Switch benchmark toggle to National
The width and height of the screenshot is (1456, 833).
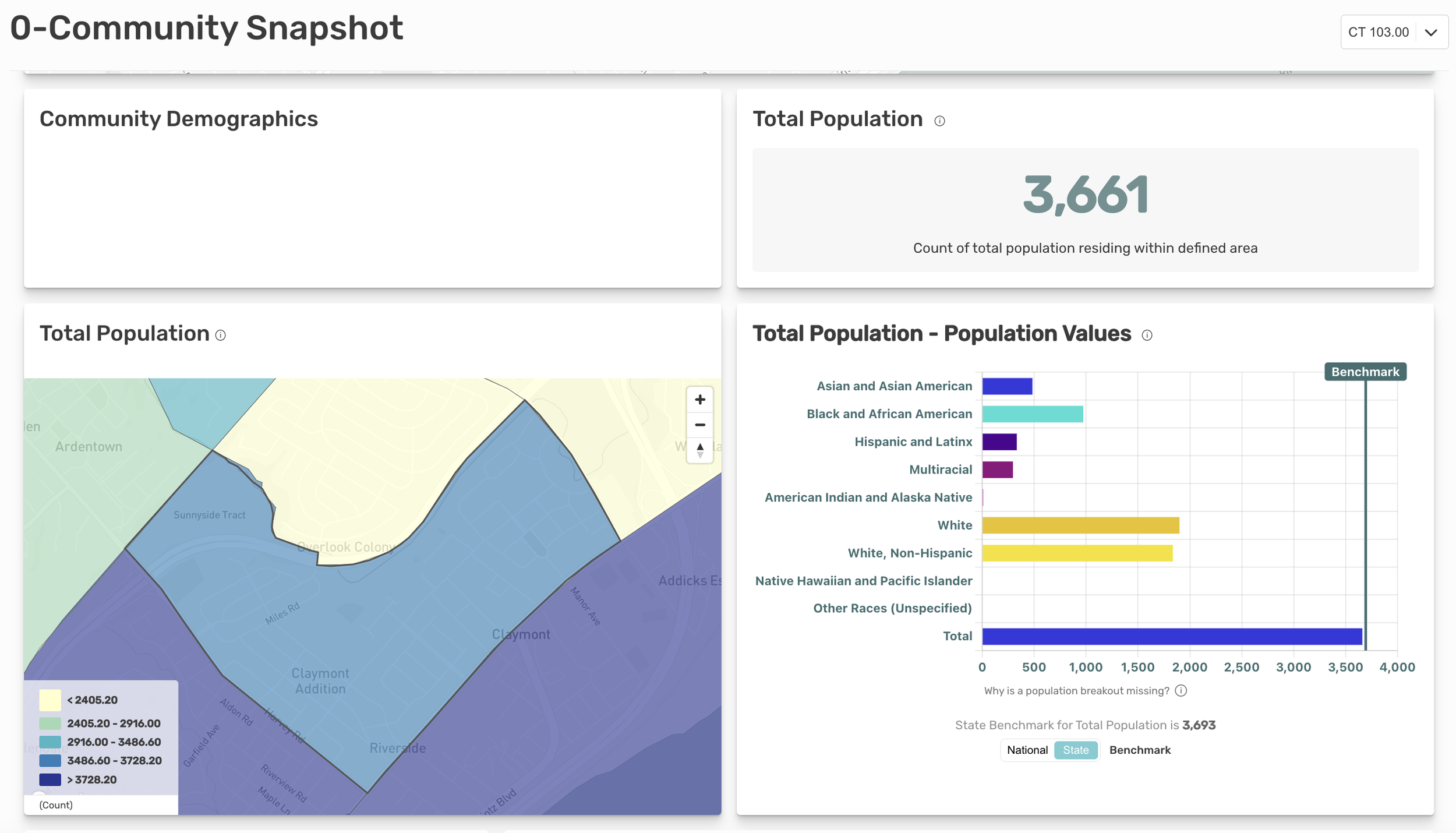[x=1027, y=750]
